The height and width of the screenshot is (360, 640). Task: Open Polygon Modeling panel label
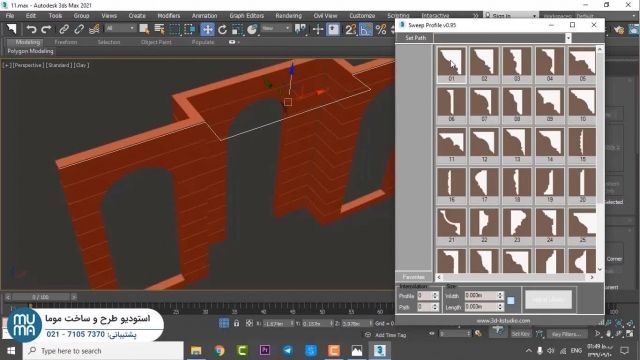tap(31, 51)
